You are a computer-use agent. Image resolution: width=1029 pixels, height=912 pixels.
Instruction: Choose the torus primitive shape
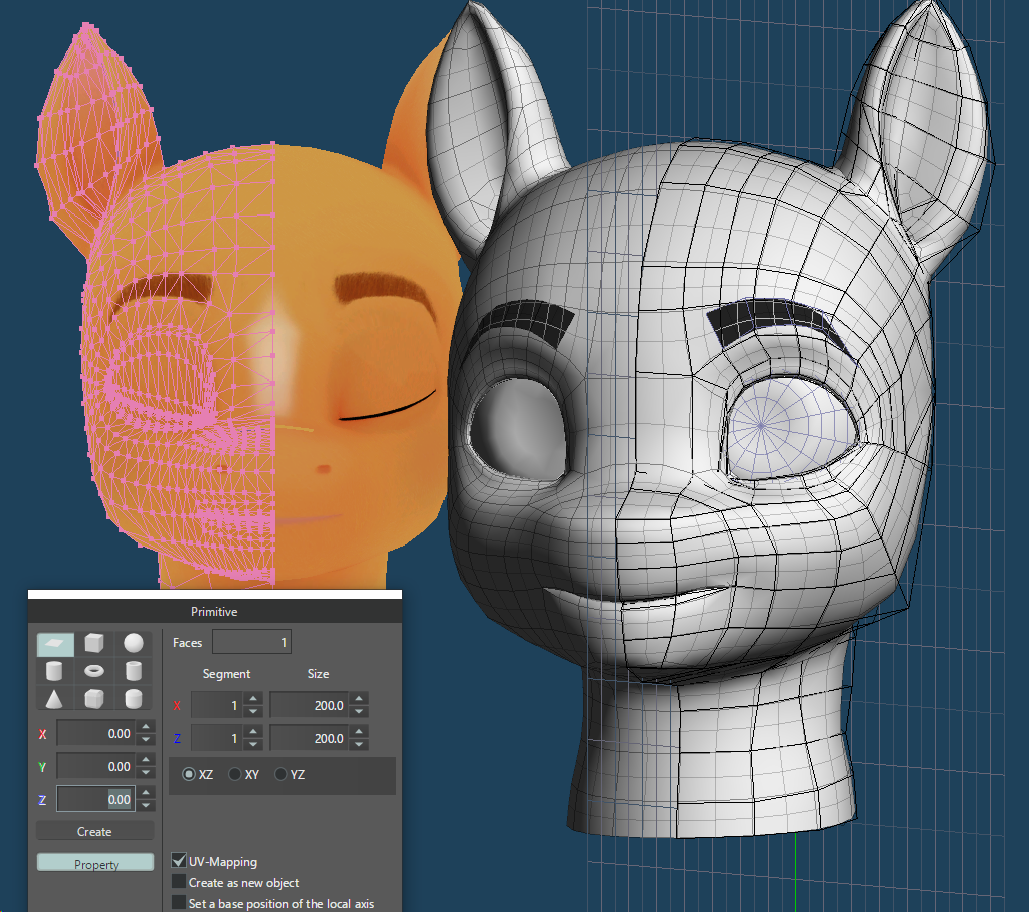95,670
